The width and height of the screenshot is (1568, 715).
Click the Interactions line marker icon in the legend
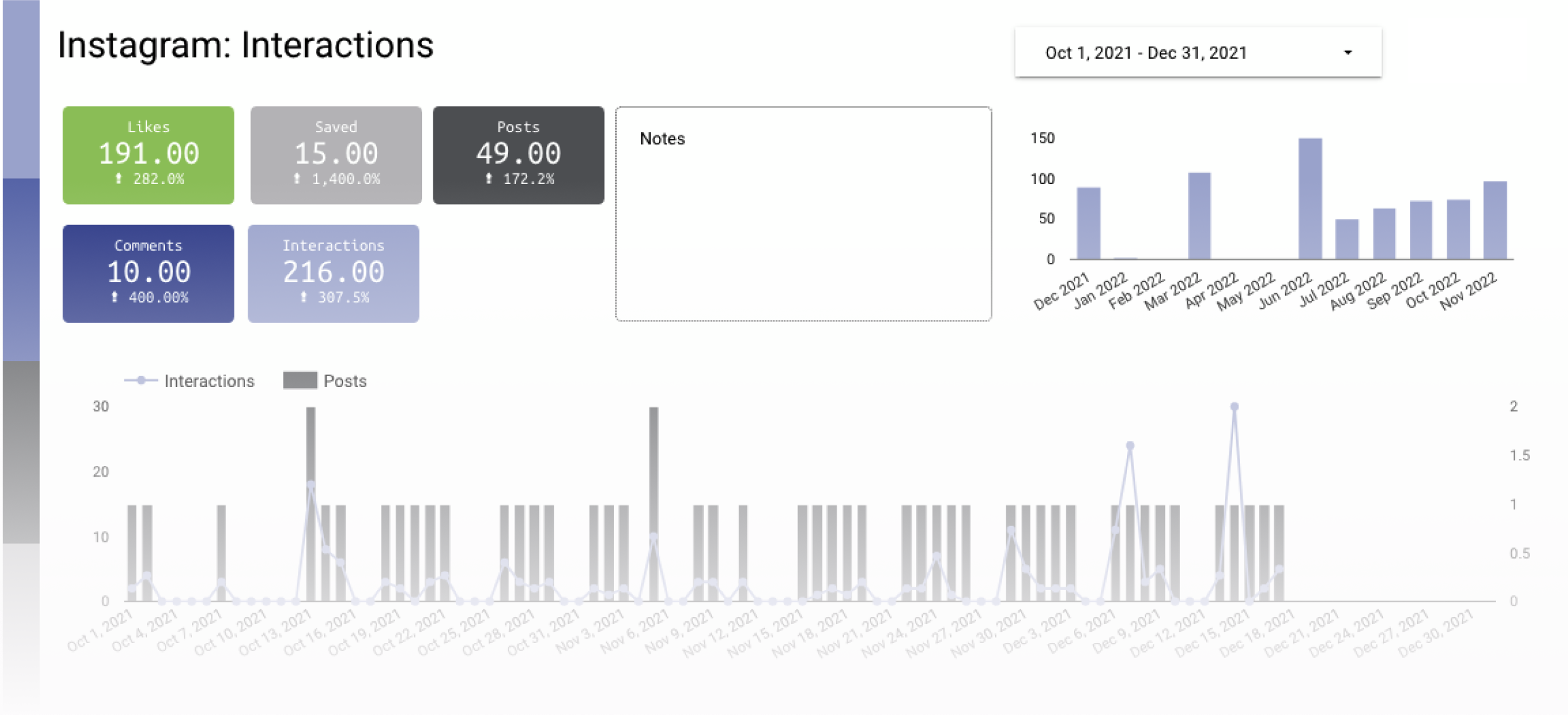(x=141, y=381)
